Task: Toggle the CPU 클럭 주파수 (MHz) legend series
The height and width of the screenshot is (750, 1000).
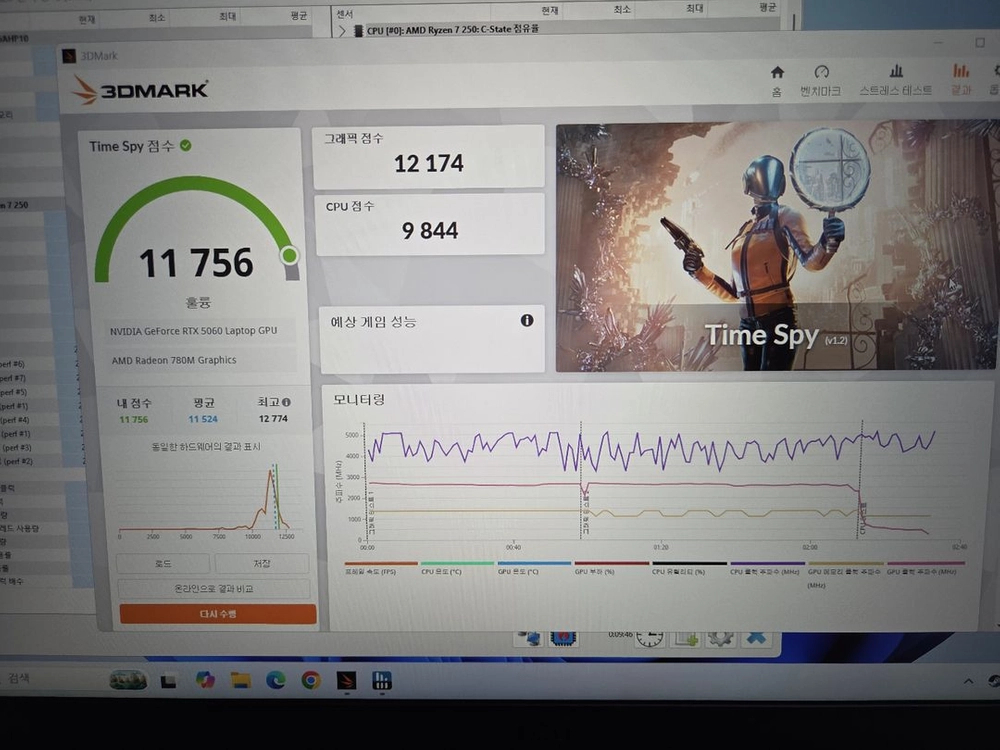Action: [767, 568]
